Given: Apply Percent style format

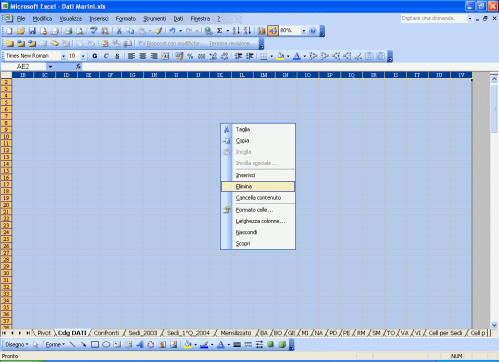Looking at the screenshot, I should pos(190,56).
